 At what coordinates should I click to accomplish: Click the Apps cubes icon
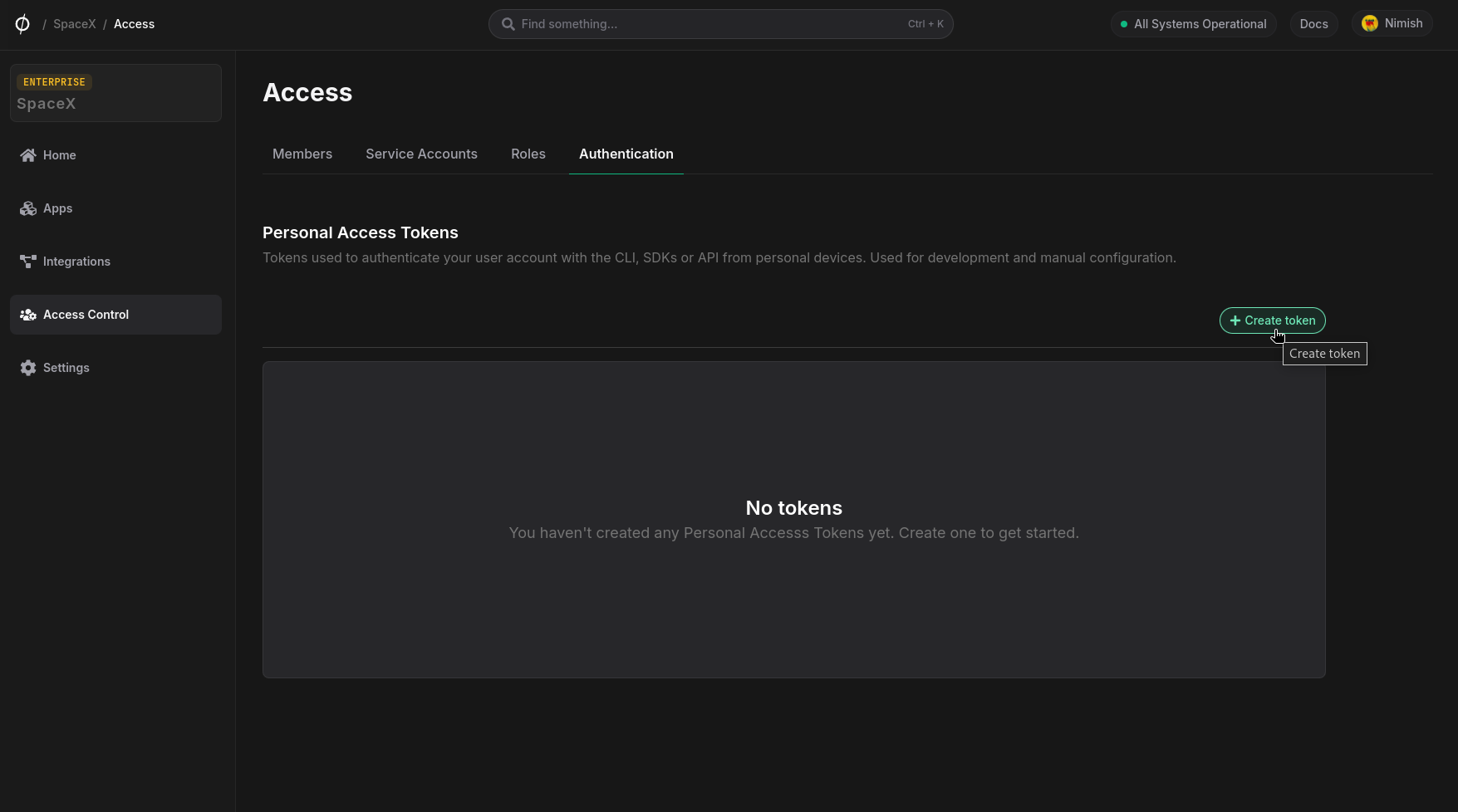click(28, 208)
